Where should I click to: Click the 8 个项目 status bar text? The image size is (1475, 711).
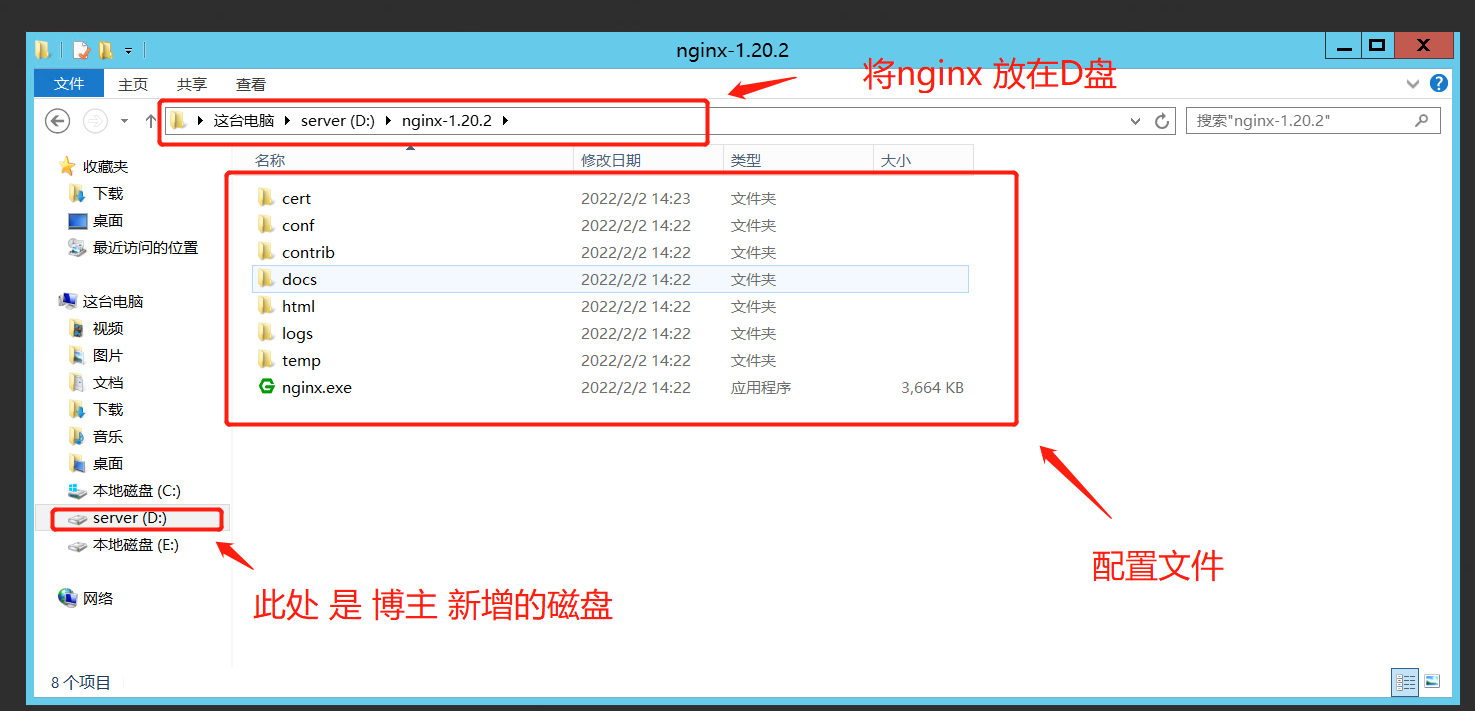point(81,683)
